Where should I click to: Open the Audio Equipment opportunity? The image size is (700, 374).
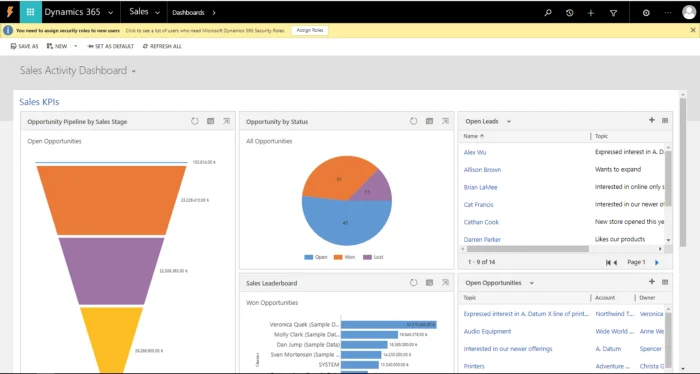[x=487, y=332]
